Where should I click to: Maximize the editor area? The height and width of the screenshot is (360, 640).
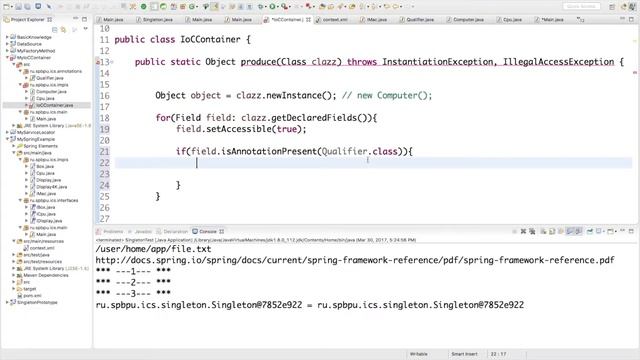(631, 19)
